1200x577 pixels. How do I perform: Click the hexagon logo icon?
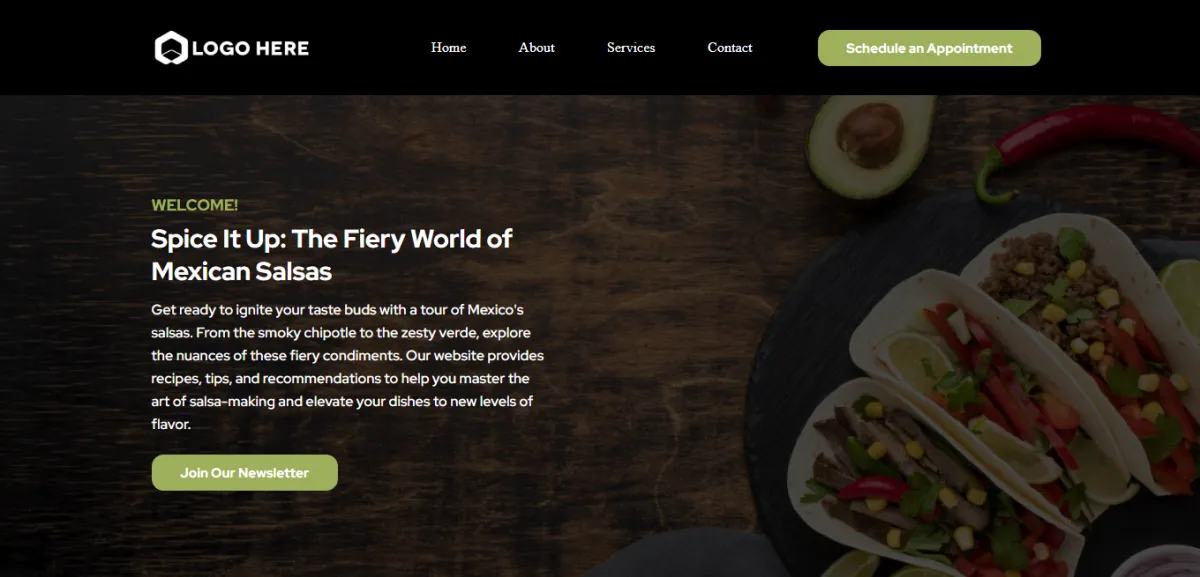(171, 48)
